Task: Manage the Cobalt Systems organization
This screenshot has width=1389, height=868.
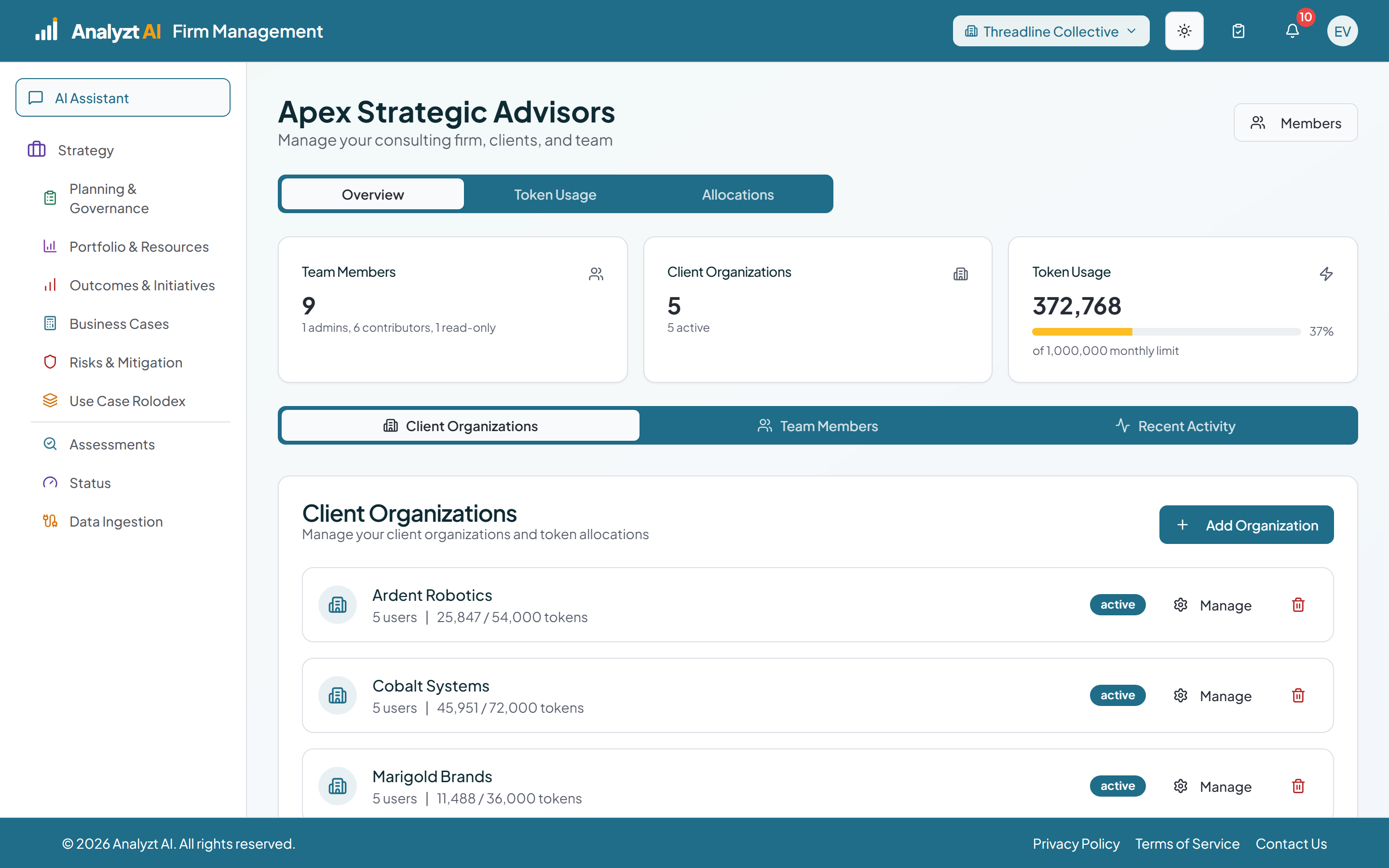Action: click(x=1213, y=696)
